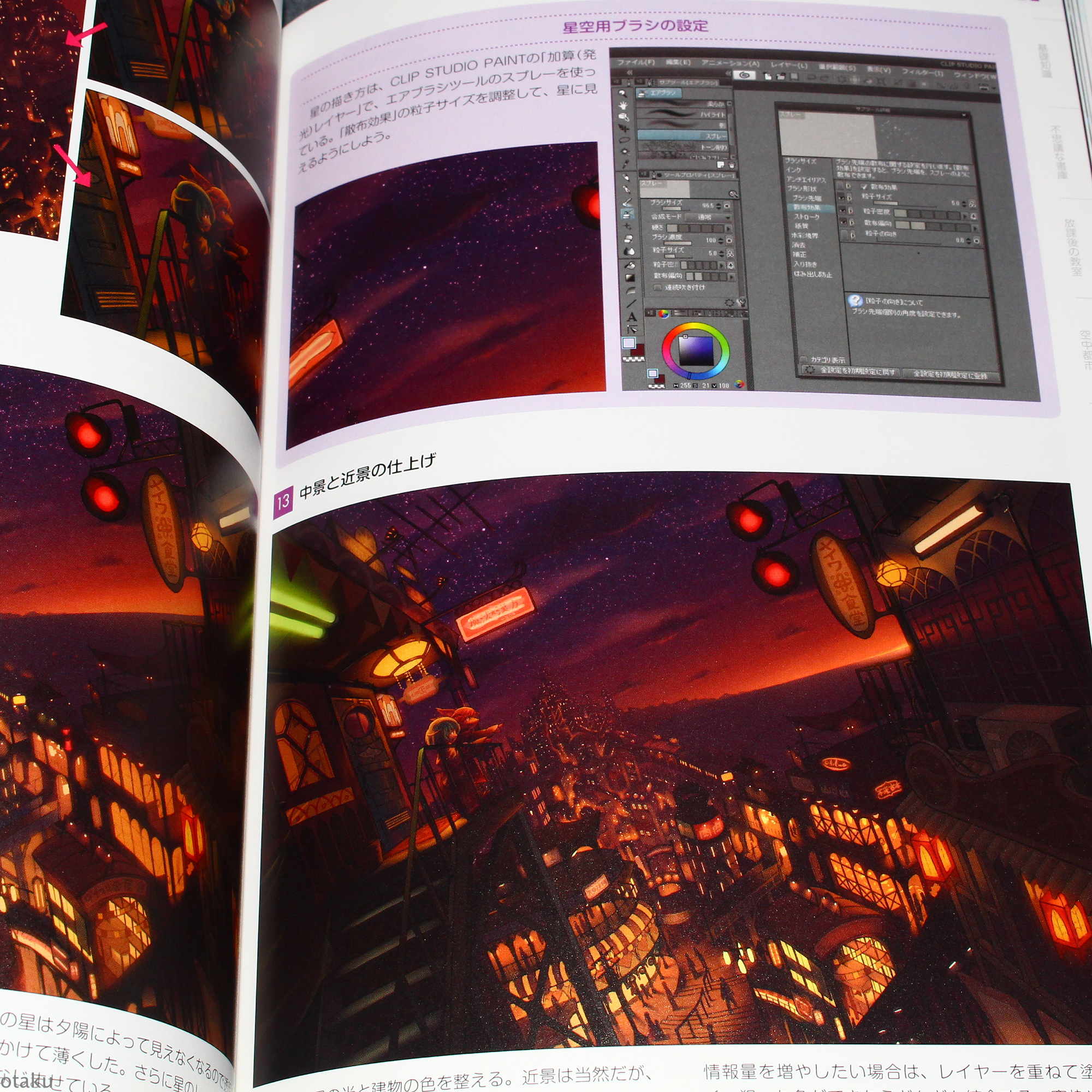This screenshot has width=1092, height=1092.
Task: Select the Auto select wand tool
Action: point(625,151)
